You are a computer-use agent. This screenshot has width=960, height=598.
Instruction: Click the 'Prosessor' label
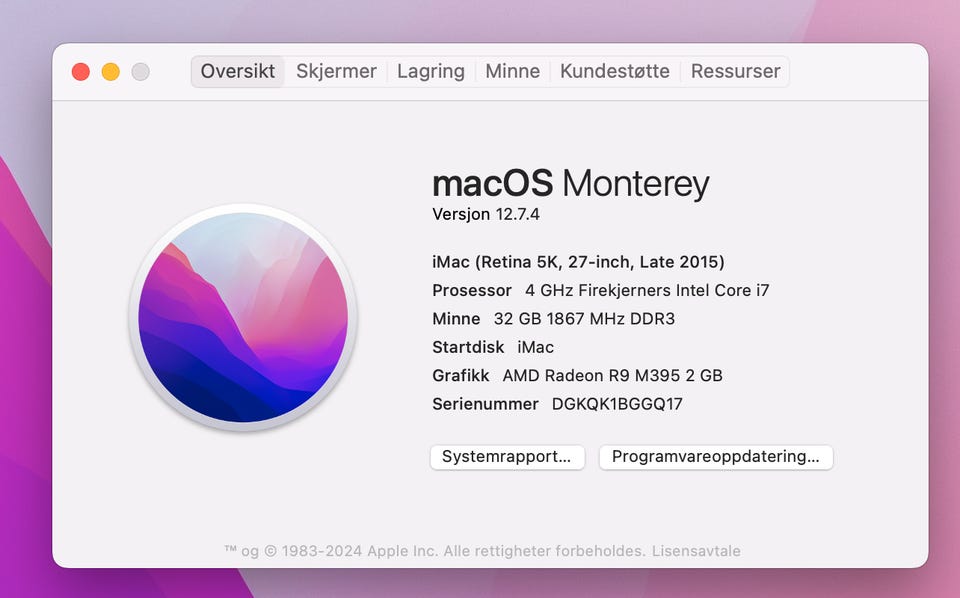point(472,290)
